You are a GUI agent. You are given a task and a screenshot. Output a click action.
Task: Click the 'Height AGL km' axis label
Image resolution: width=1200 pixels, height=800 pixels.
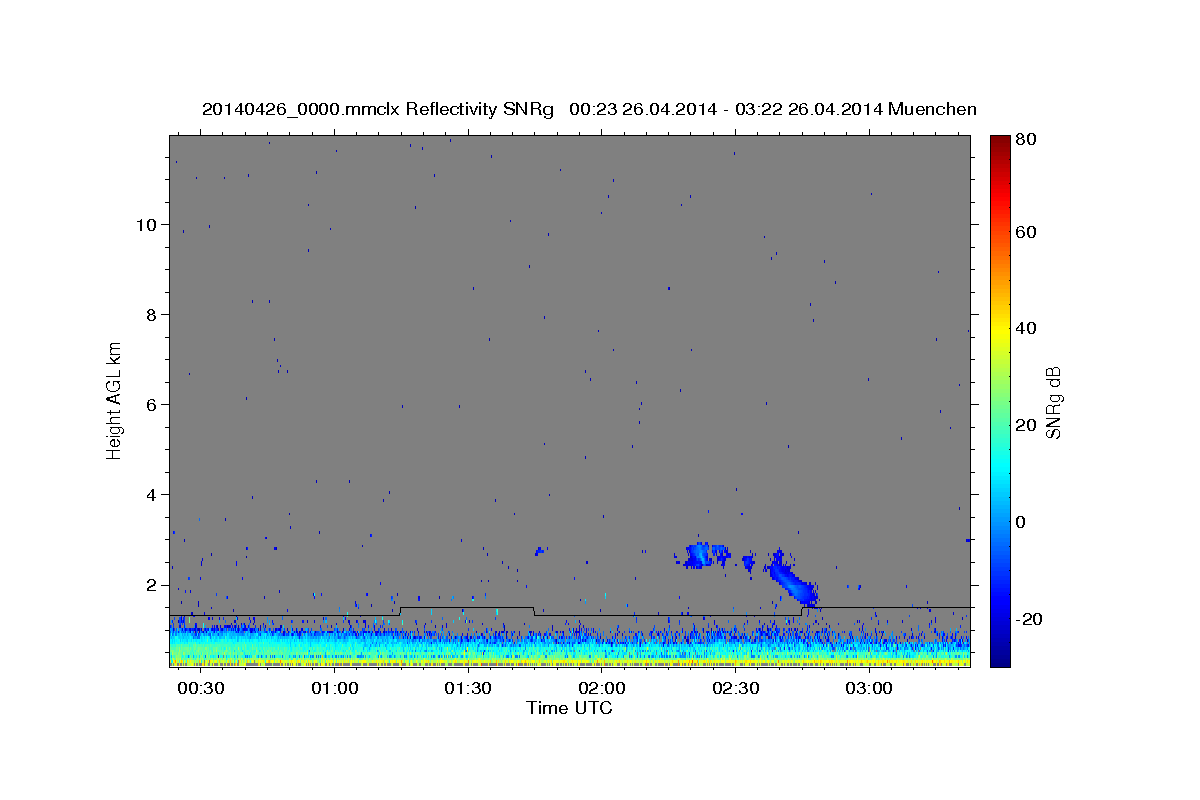click(115, 399)
